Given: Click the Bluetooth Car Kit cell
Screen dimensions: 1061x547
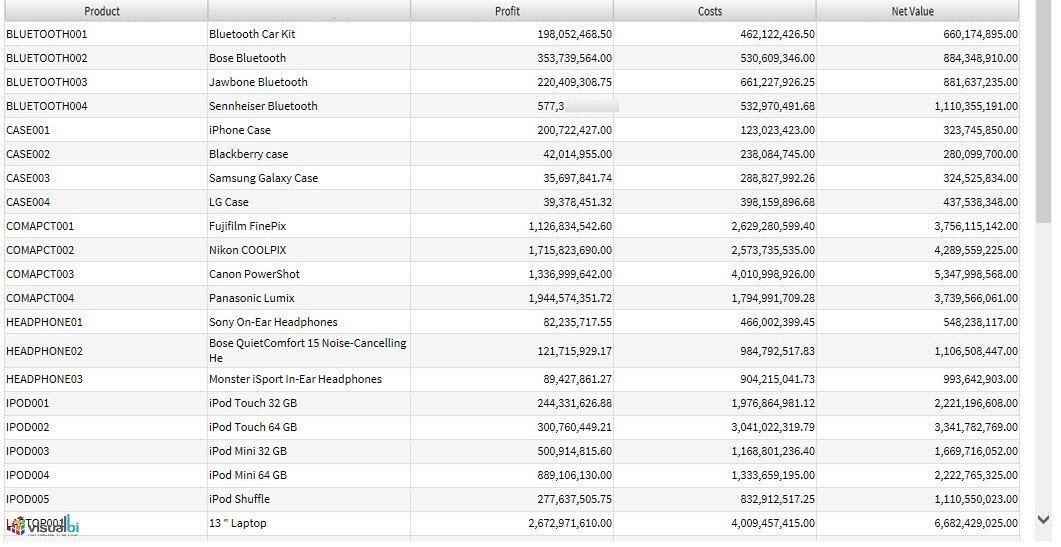Looking at the screenshot, I should tap(252, 34).
